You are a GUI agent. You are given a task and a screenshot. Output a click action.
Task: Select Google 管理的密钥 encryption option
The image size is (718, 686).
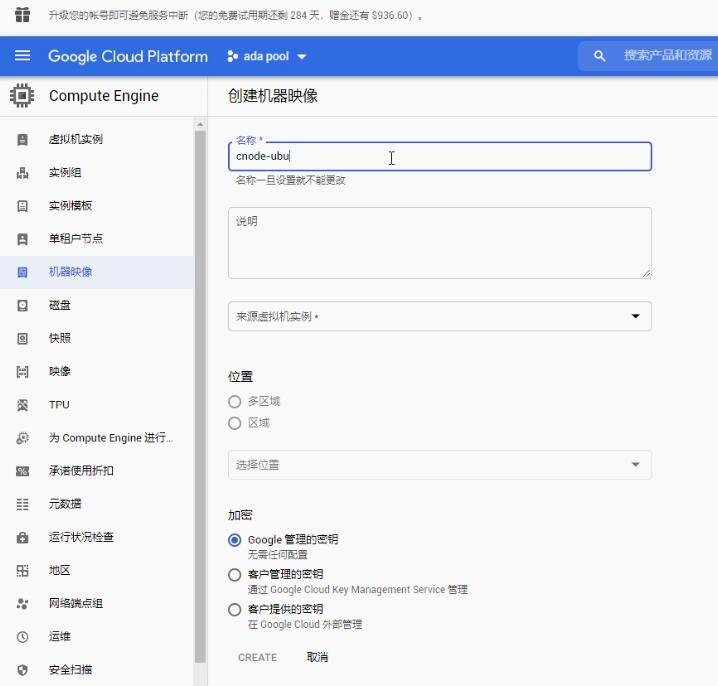pos(234,540)
